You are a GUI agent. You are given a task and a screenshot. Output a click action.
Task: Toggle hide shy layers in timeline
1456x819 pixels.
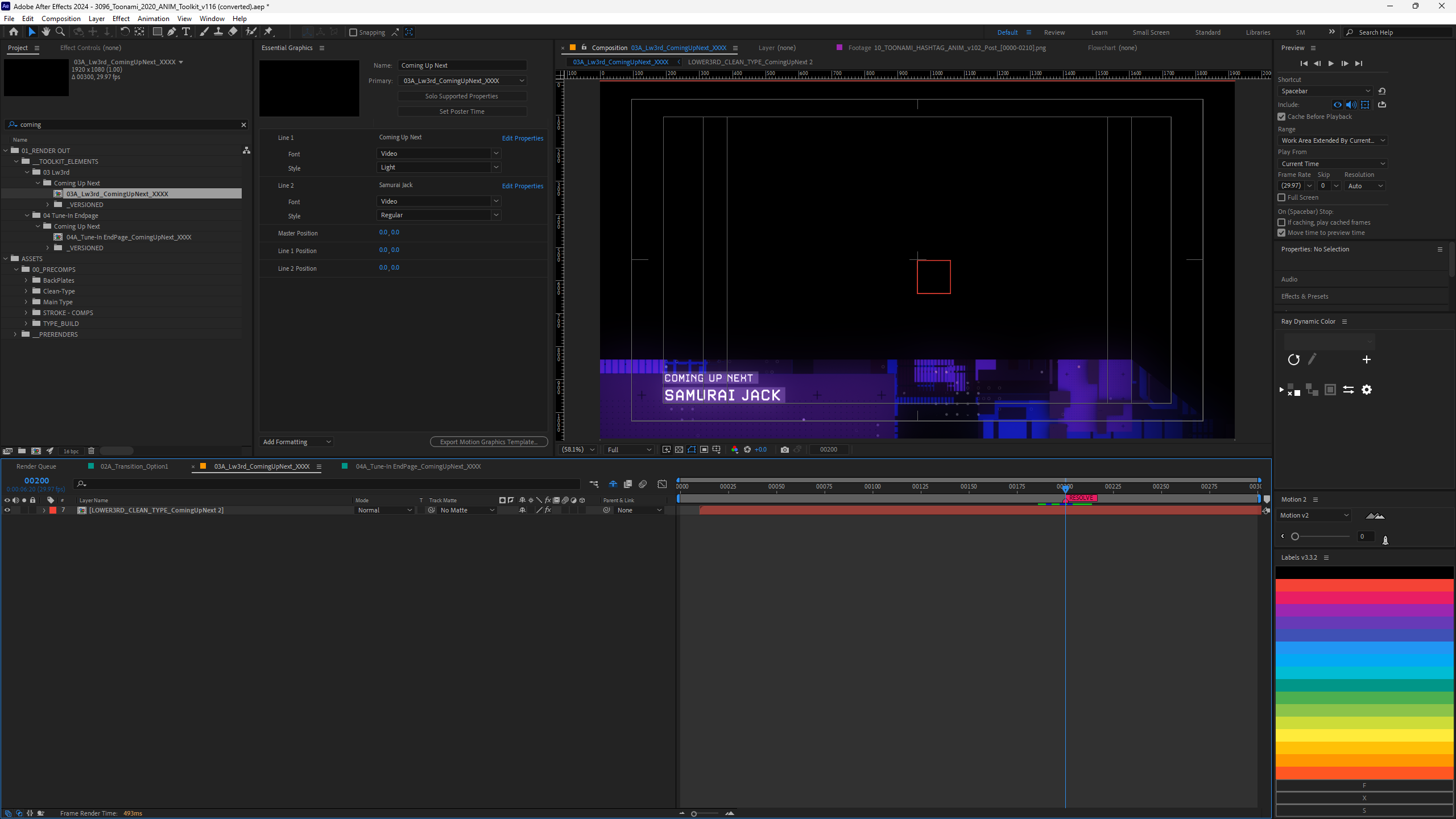613,484
